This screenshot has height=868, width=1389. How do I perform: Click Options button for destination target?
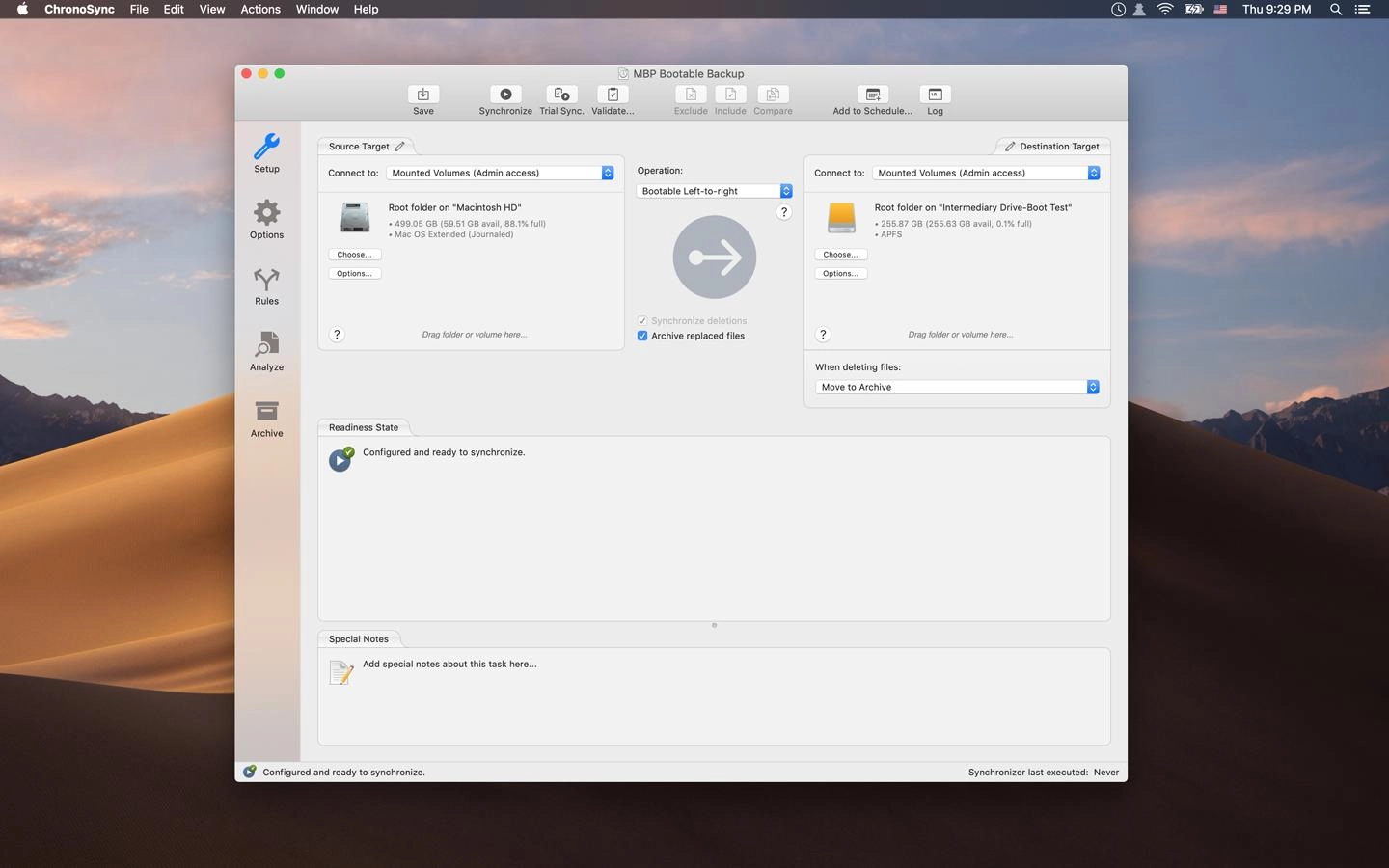coord(841,274)
